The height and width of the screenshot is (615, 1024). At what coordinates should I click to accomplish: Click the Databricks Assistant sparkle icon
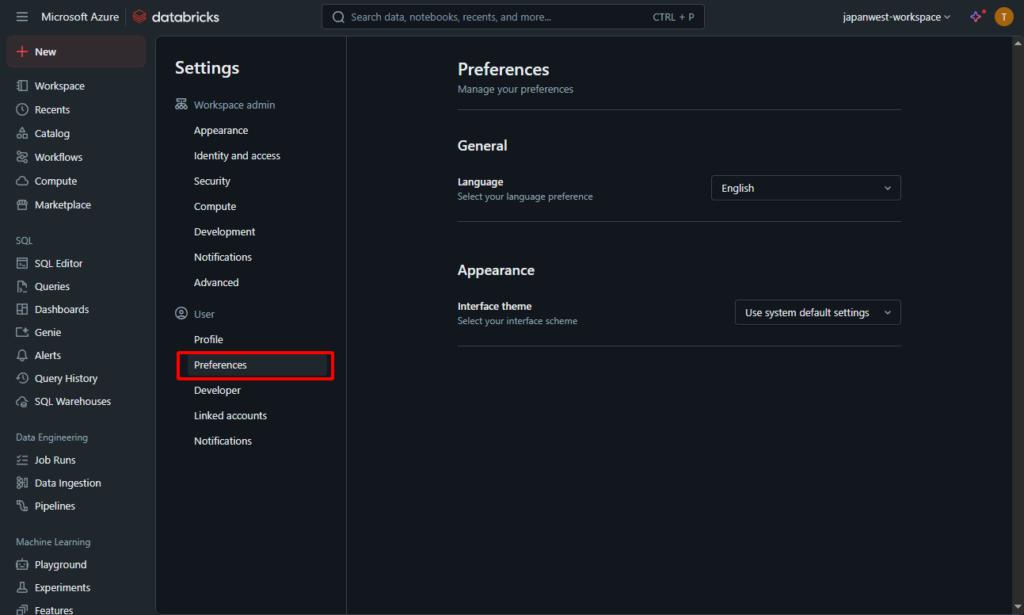coord(976,17)
